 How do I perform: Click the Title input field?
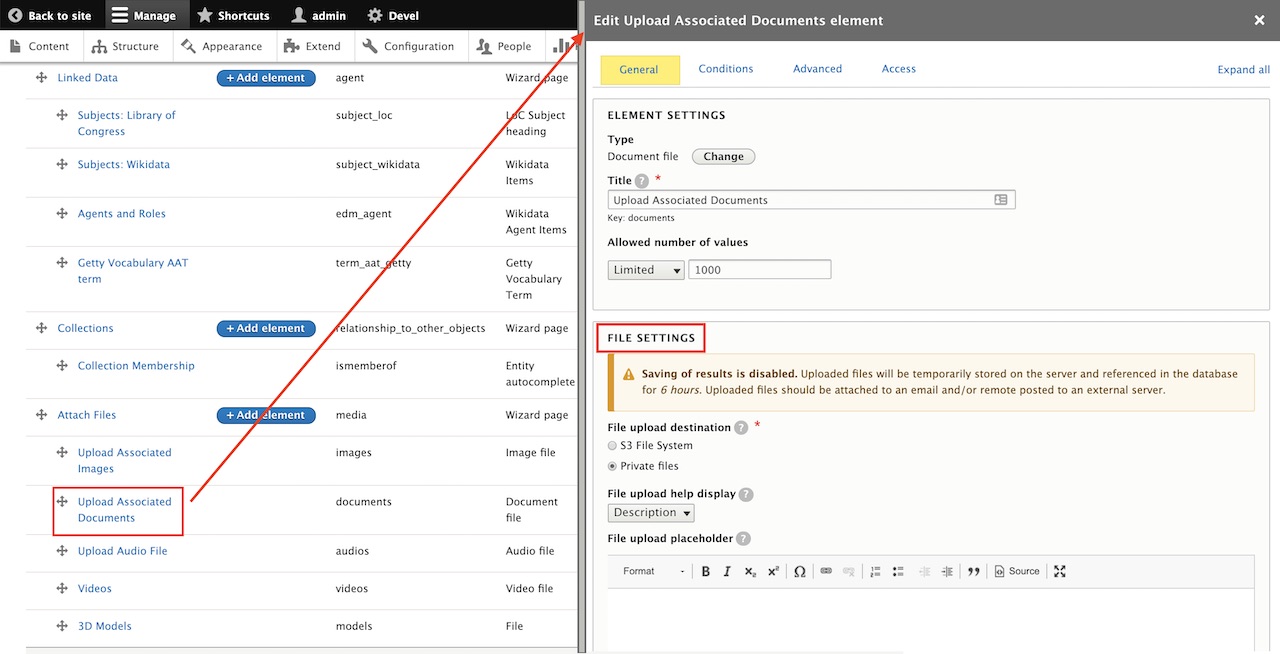pos(800,200)
